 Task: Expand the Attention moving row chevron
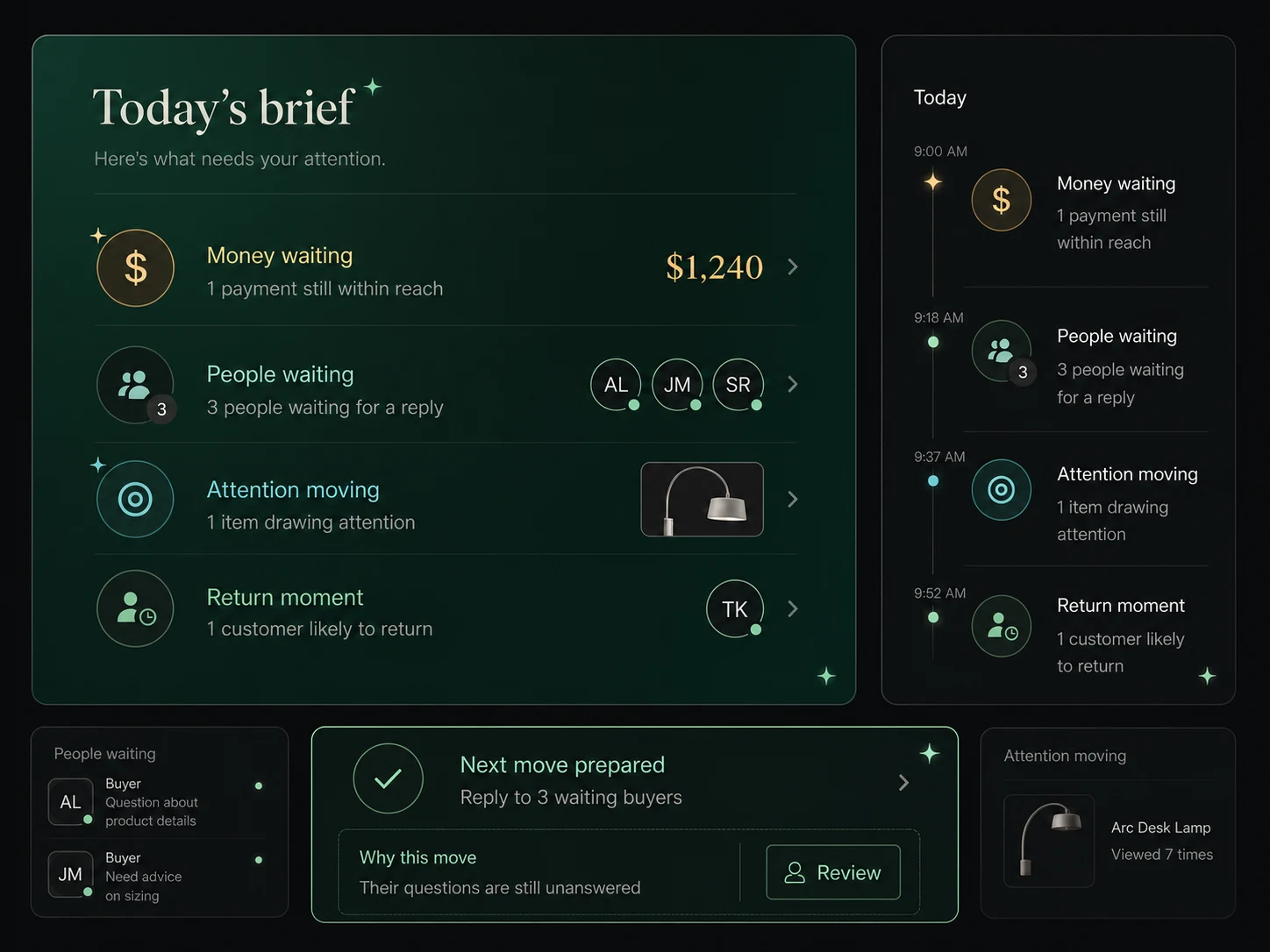pos(793,499)
